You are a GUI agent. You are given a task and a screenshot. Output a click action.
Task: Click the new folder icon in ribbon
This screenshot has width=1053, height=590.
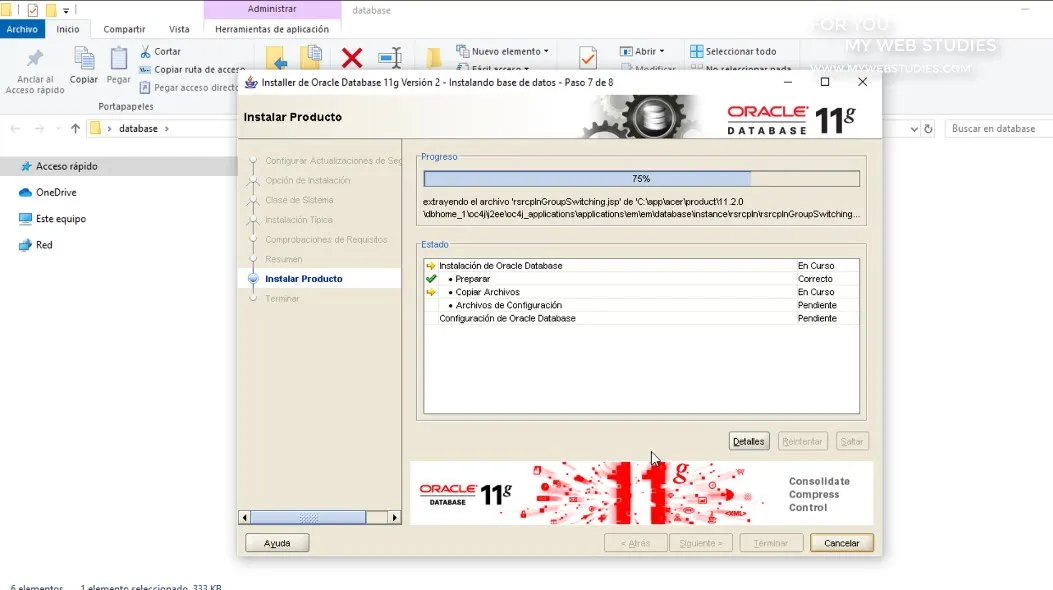(x=433, y=58)
